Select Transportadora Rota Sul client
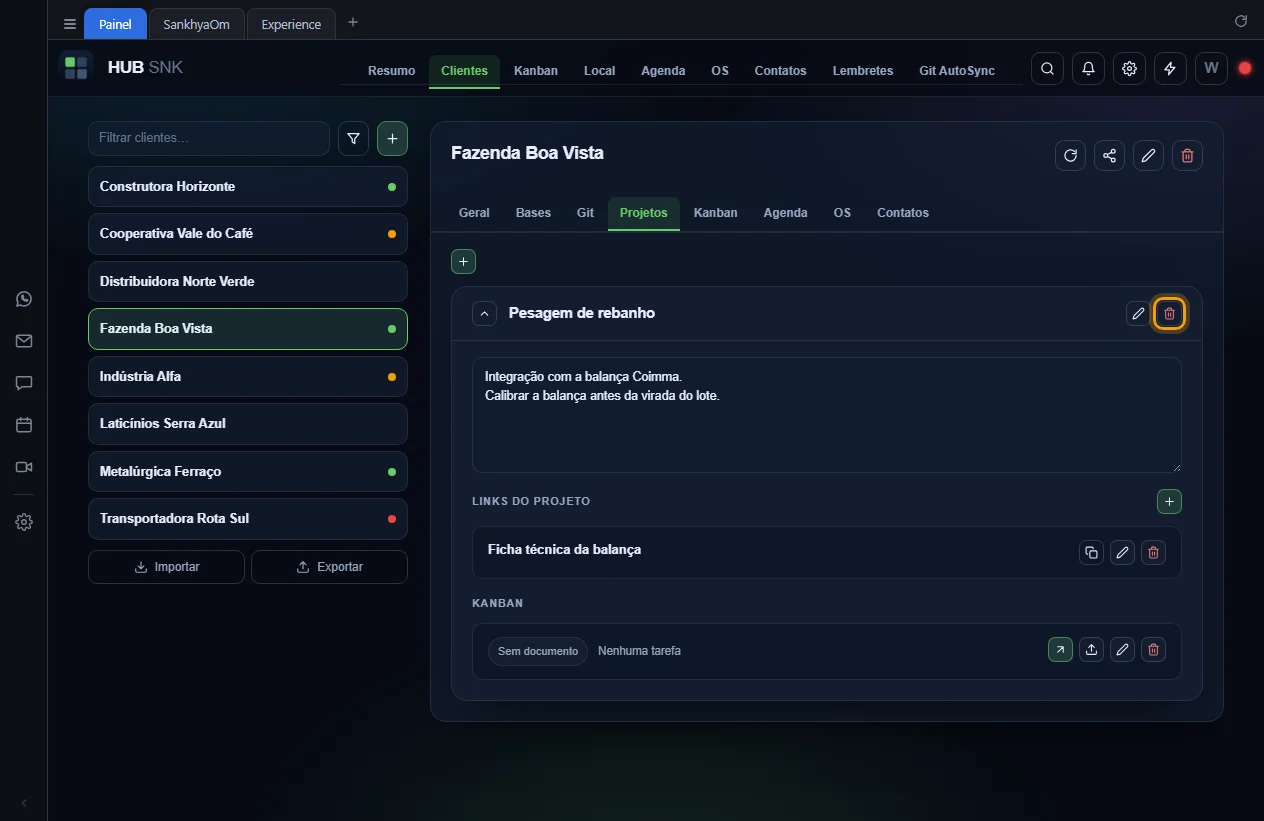This screenshot has width=1264, height=821. 248,519
